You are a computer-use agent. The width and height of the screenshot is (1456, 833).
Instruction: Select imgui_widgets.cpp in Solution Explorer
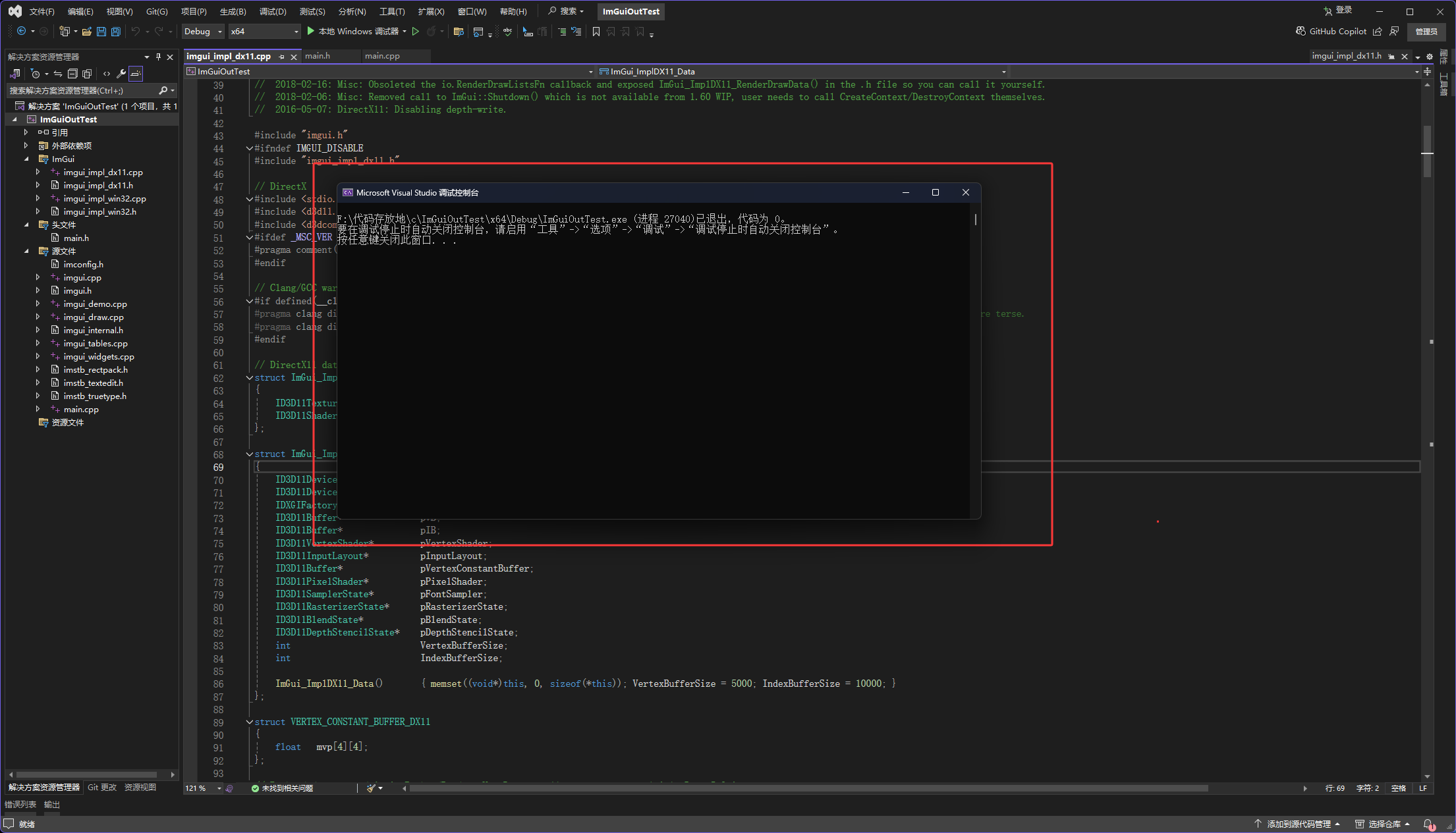point(99,356)
